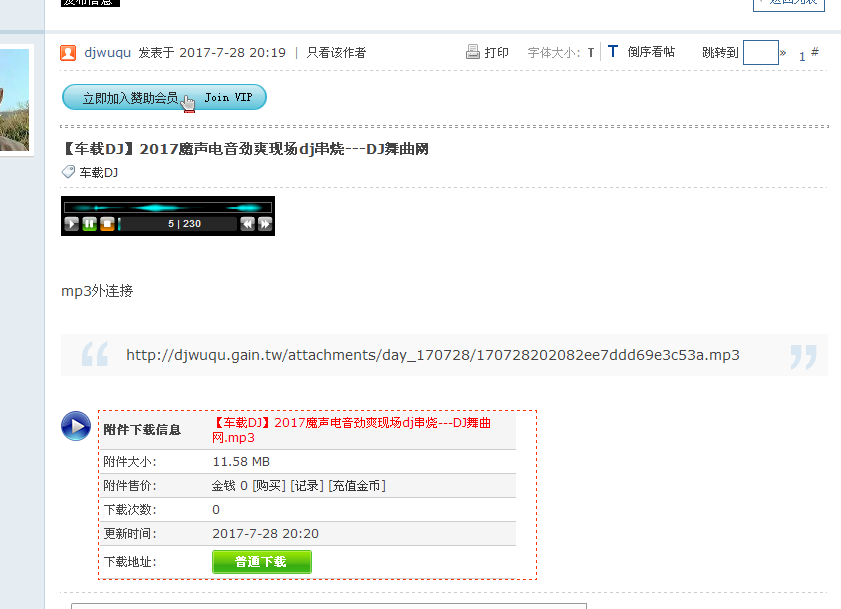Click the printer icon
Image resolution: width=841 pixels, height=609 pixels.
(x=473, y=52)
